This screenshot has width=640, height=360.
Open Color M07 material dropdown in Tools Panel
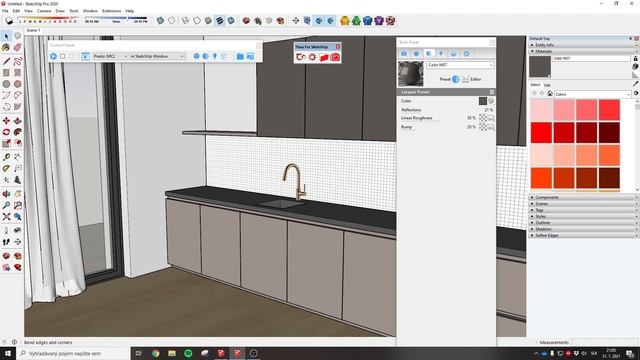[460, 65]
